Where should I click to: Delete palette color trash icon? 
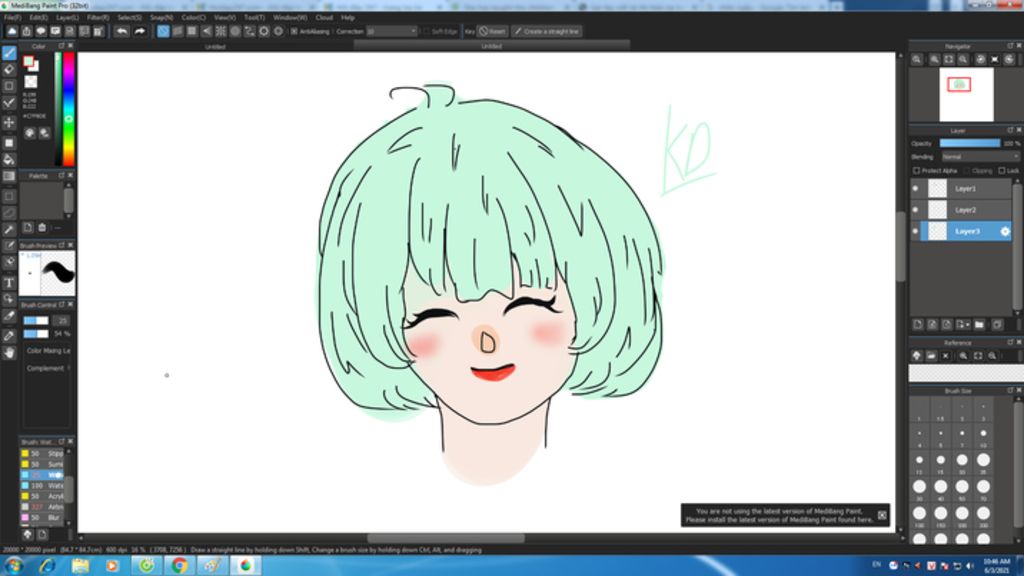(42, 227)
